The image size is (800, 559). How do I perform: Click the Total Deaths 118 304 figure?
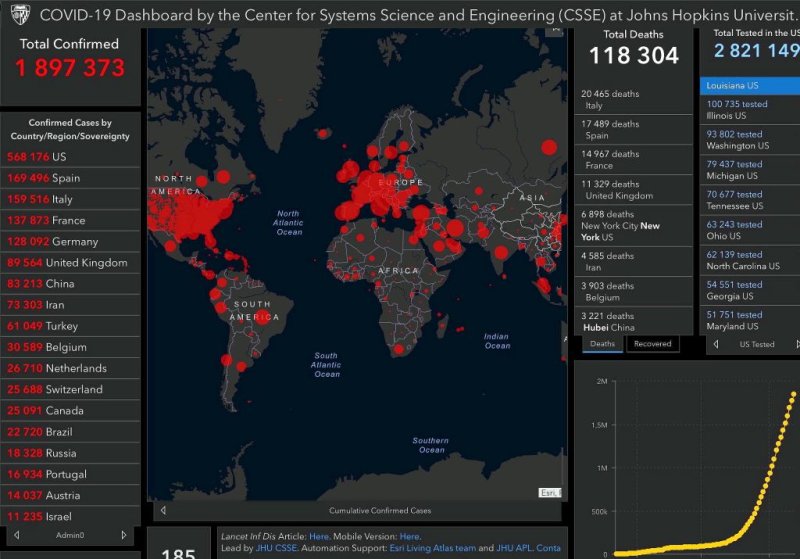point(634,56)
